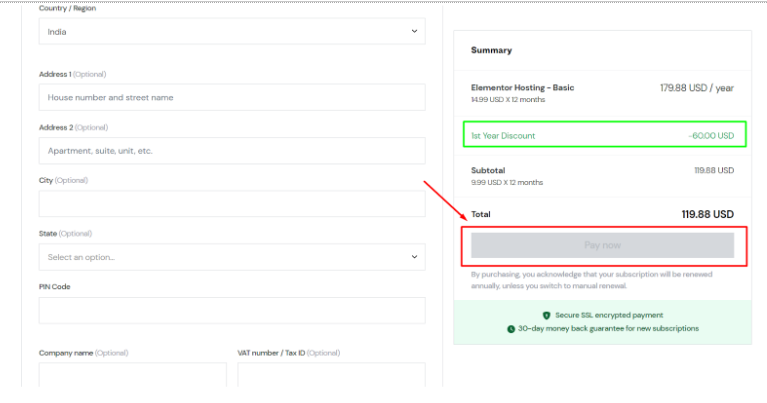
Task: Click the Subtotal label in the summary
Action: (x=488, y=170)
